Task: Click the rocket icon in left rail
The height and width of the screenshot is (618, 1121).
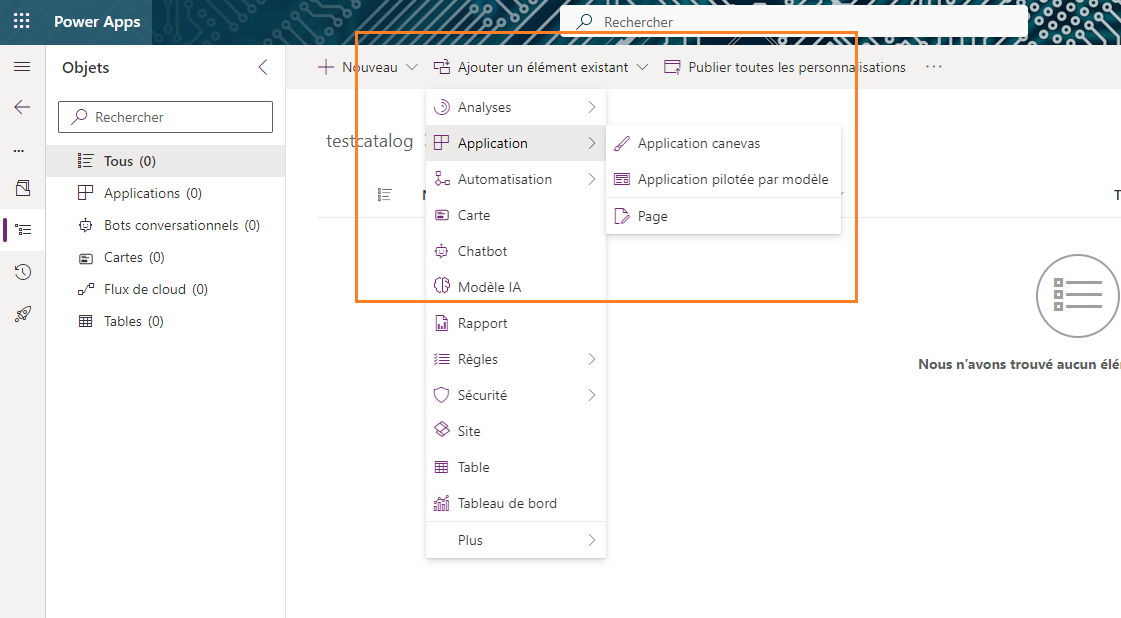Action: [22, 314]
